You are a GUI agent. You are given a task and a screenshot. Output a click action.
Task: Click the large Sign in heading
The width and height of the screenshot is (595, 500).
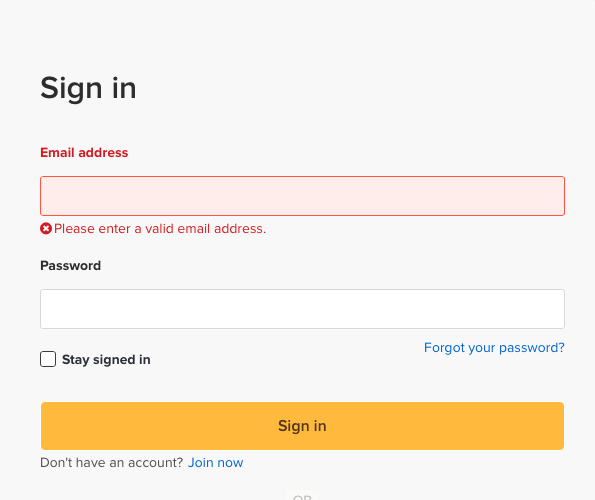[88, 88]
